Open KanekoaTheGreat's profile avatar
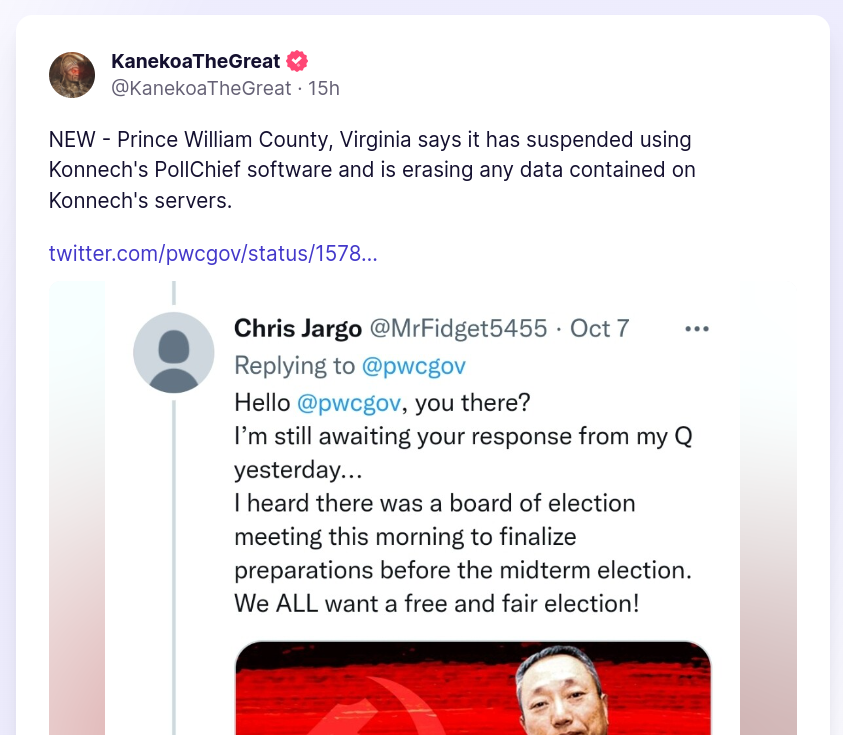Screen dimensions: 843x735 [72, 75]
